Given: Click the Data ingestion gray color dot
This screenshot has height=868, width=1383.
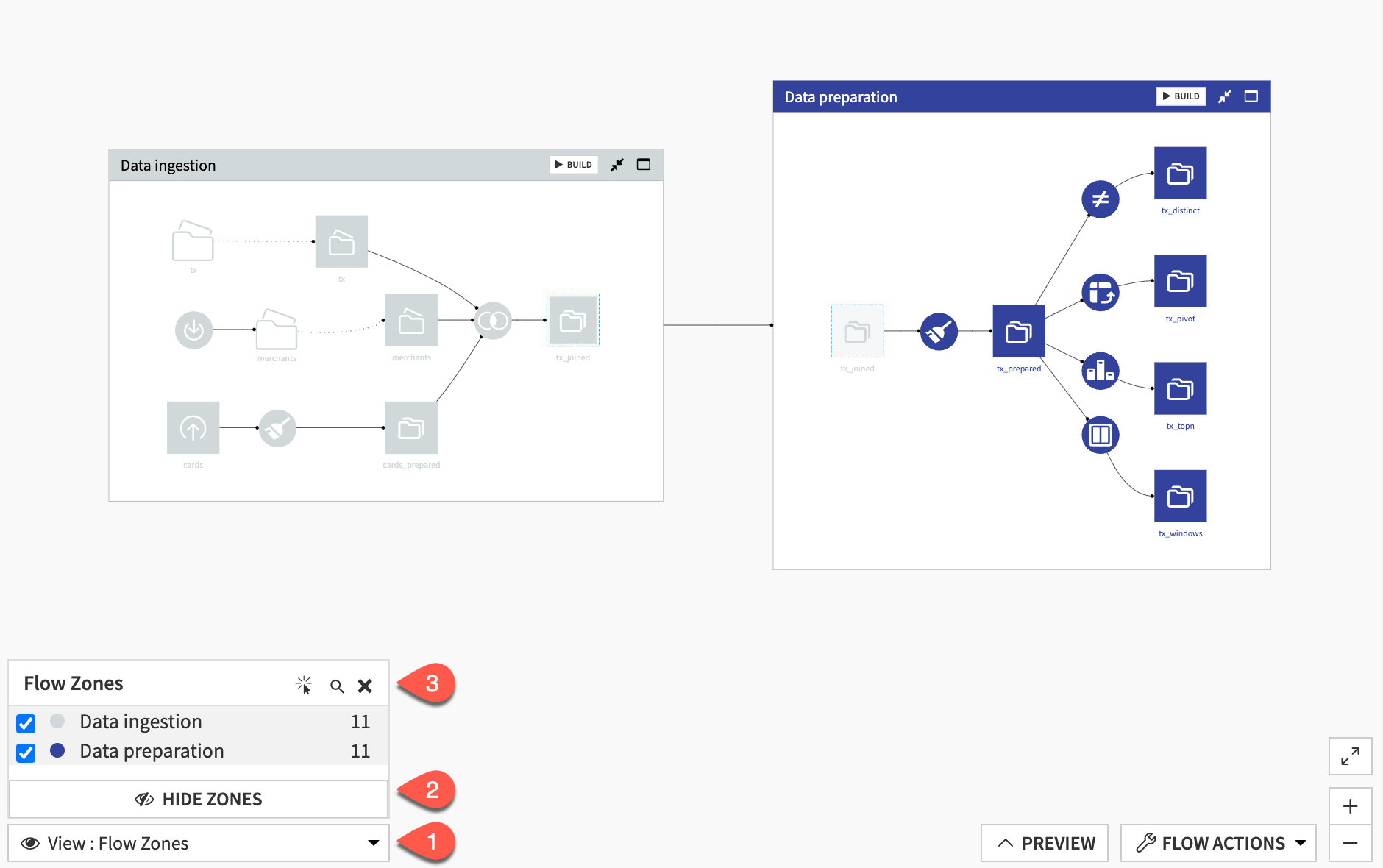Looking at the screenshot, I should 57,721.
